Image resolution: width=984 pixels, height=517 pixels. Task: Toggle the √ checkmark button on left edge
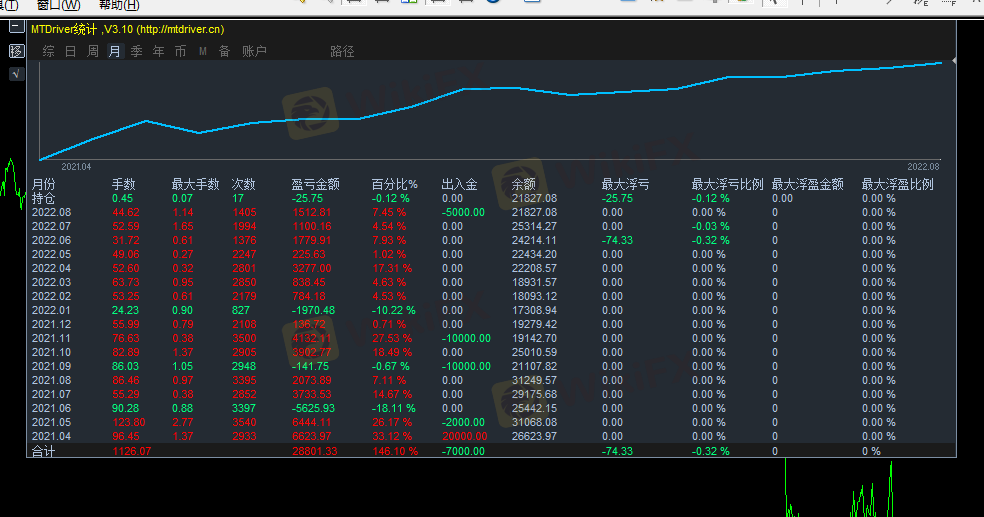click(x=16, y=74)
